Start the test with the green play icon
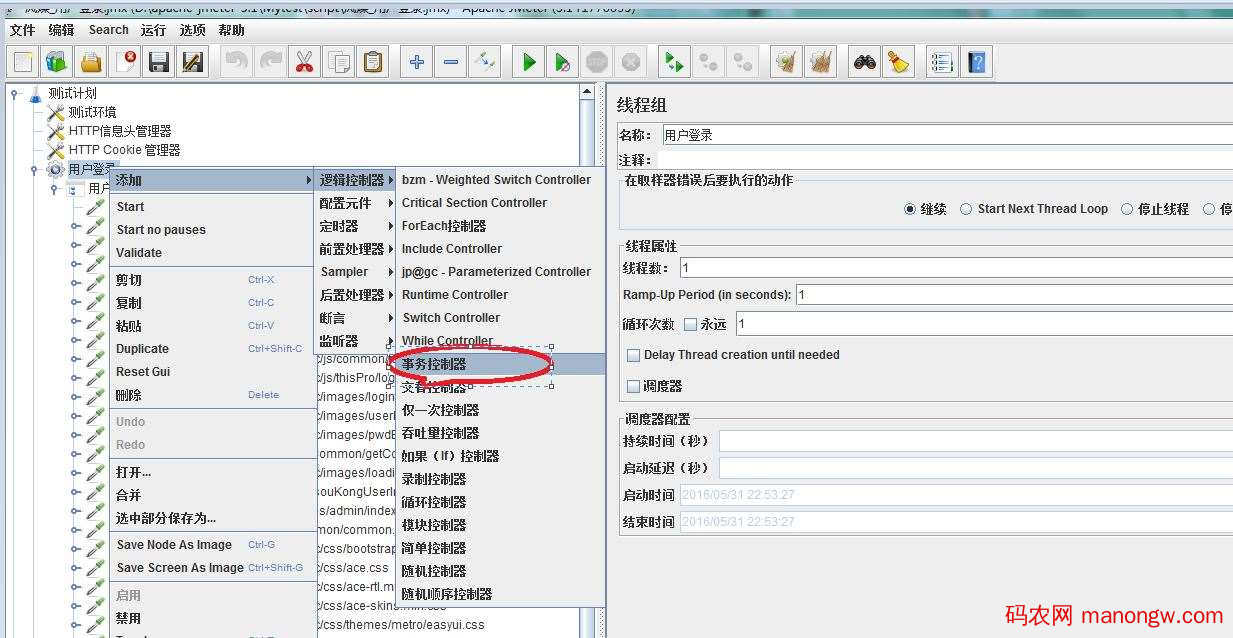 (528, 61)
